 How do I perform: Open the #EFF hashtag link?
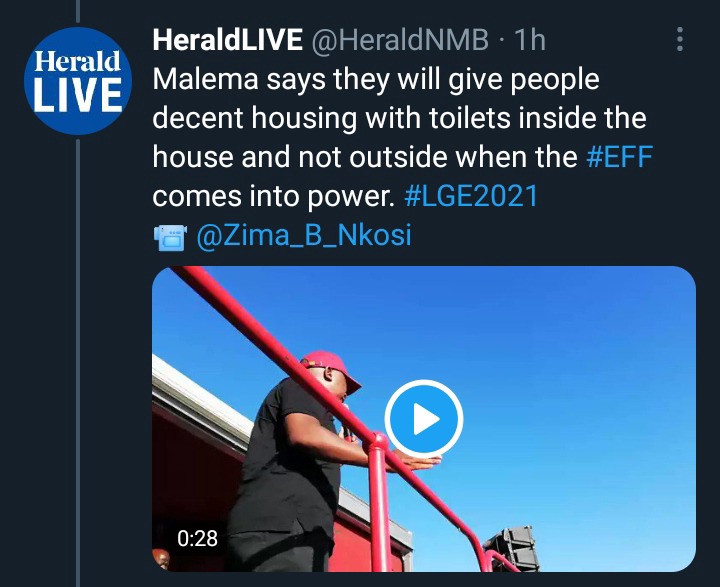[619, 157]
